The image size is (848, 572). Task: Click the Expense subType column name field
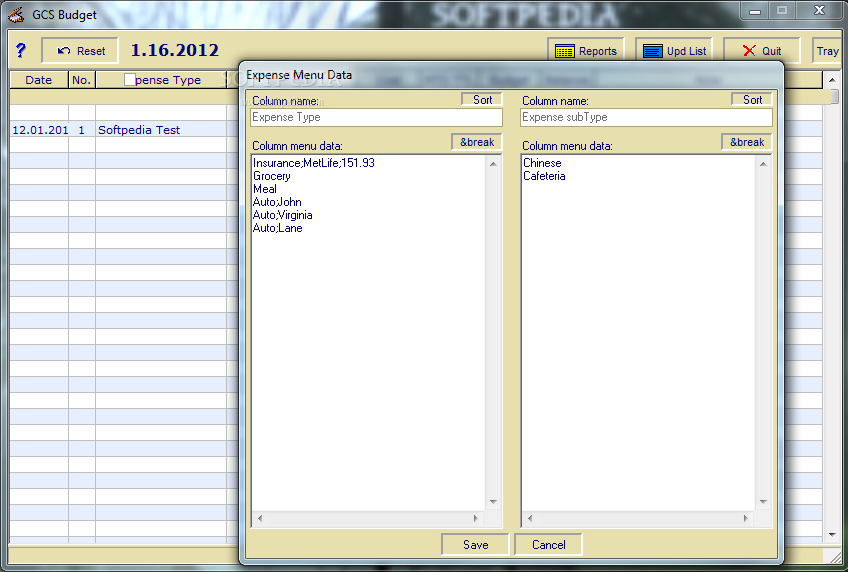click(x=646, y=117)
